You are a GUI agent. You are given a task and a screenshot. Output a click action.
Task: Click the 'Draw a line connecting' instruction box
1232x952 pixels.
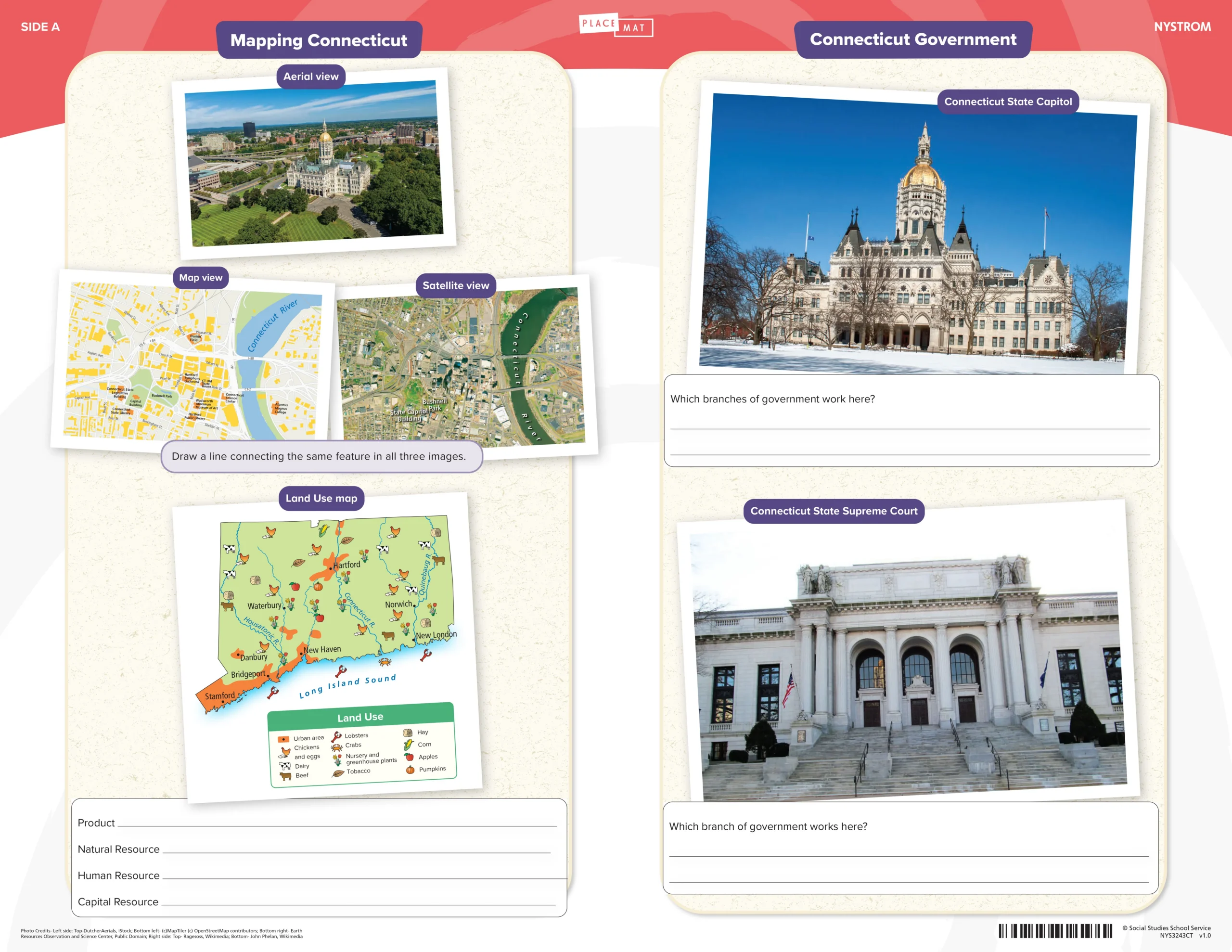321,457
